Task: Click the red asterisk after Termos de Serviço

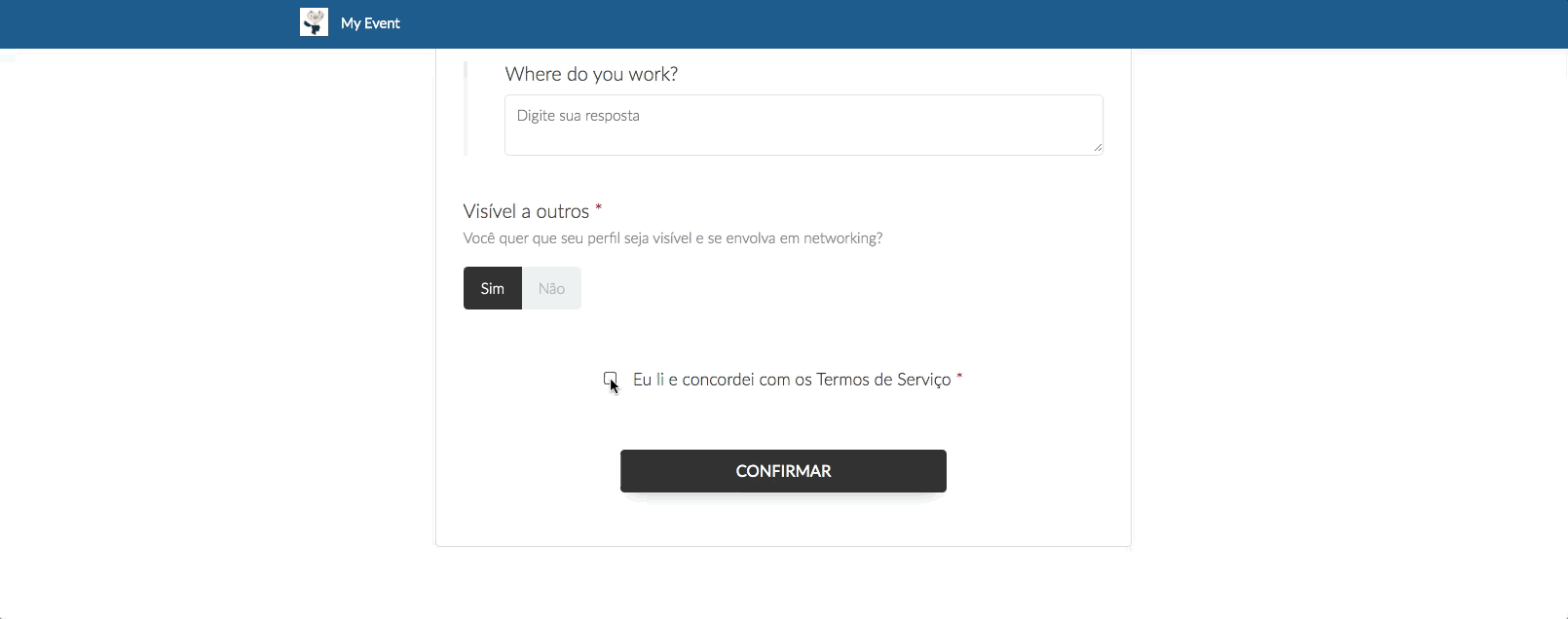Action: pos(959,377)
